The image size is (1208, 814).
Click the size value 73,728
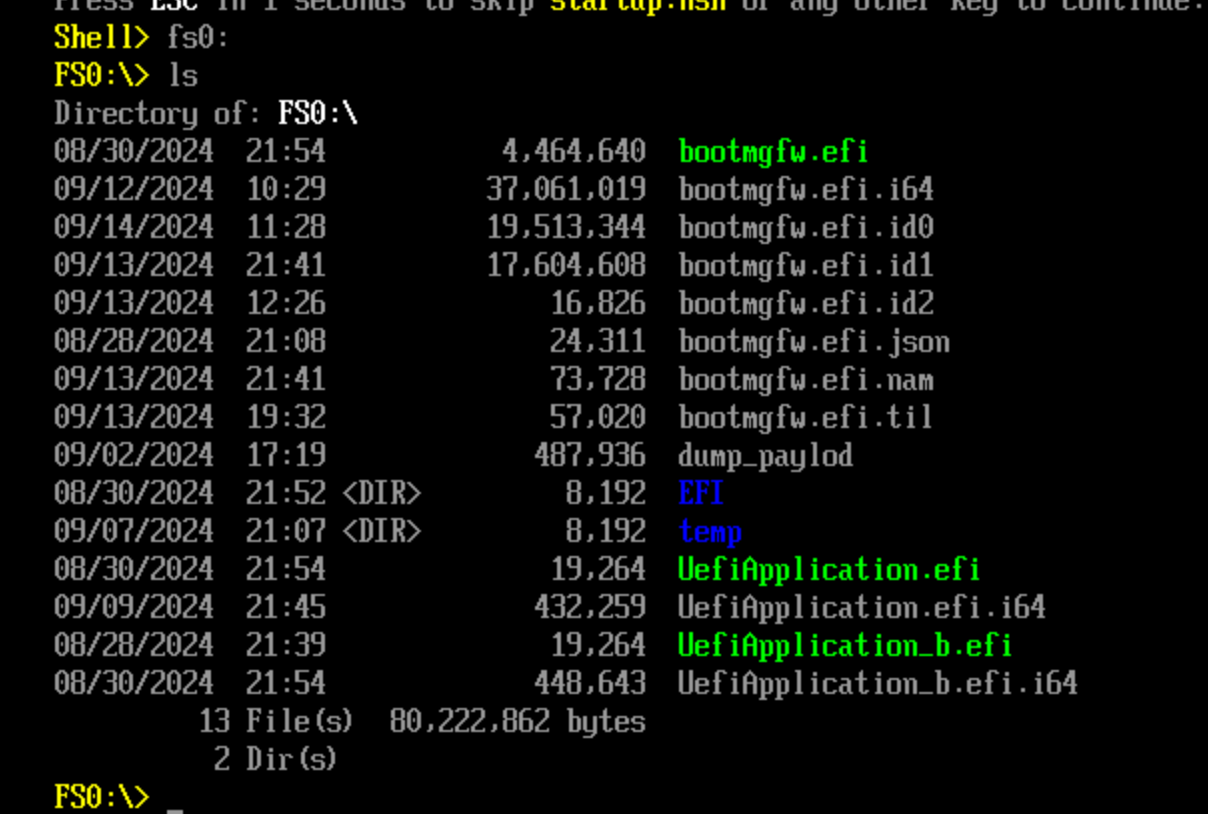tap(598, 380)
